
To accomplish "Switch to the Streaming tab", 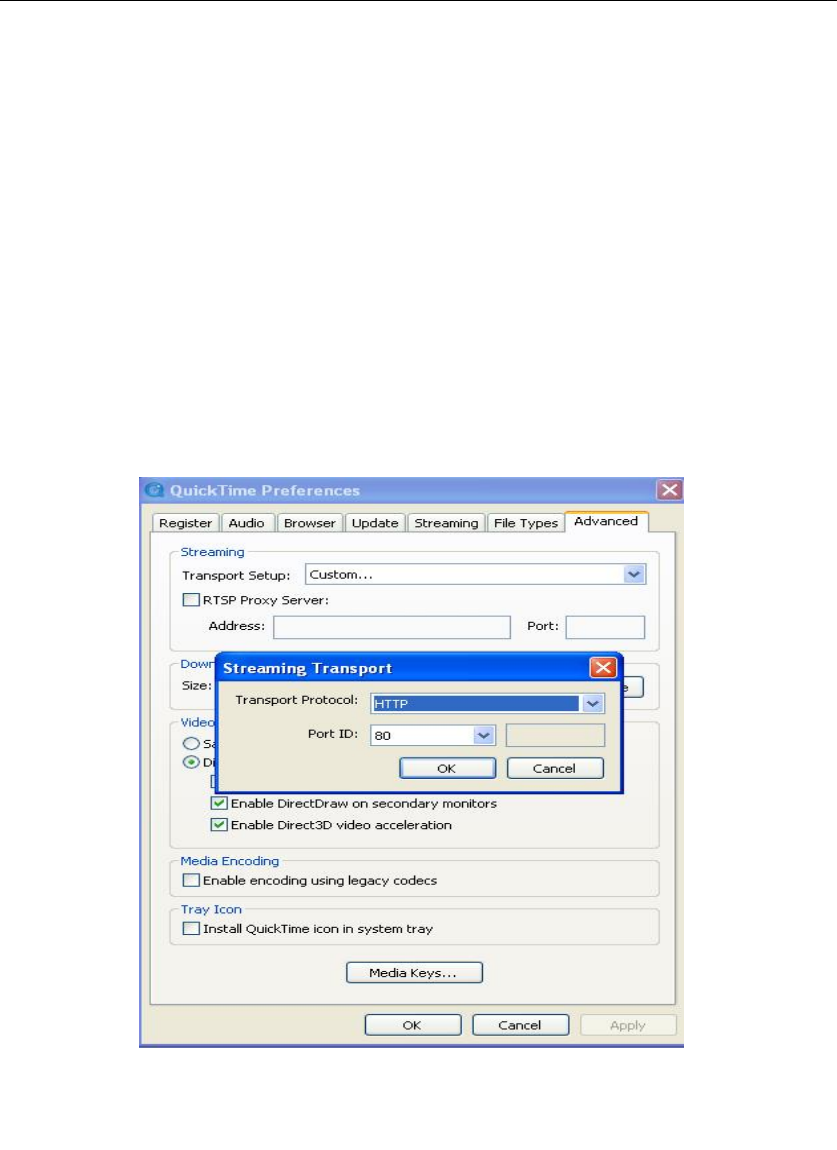I will pos(446,523).
